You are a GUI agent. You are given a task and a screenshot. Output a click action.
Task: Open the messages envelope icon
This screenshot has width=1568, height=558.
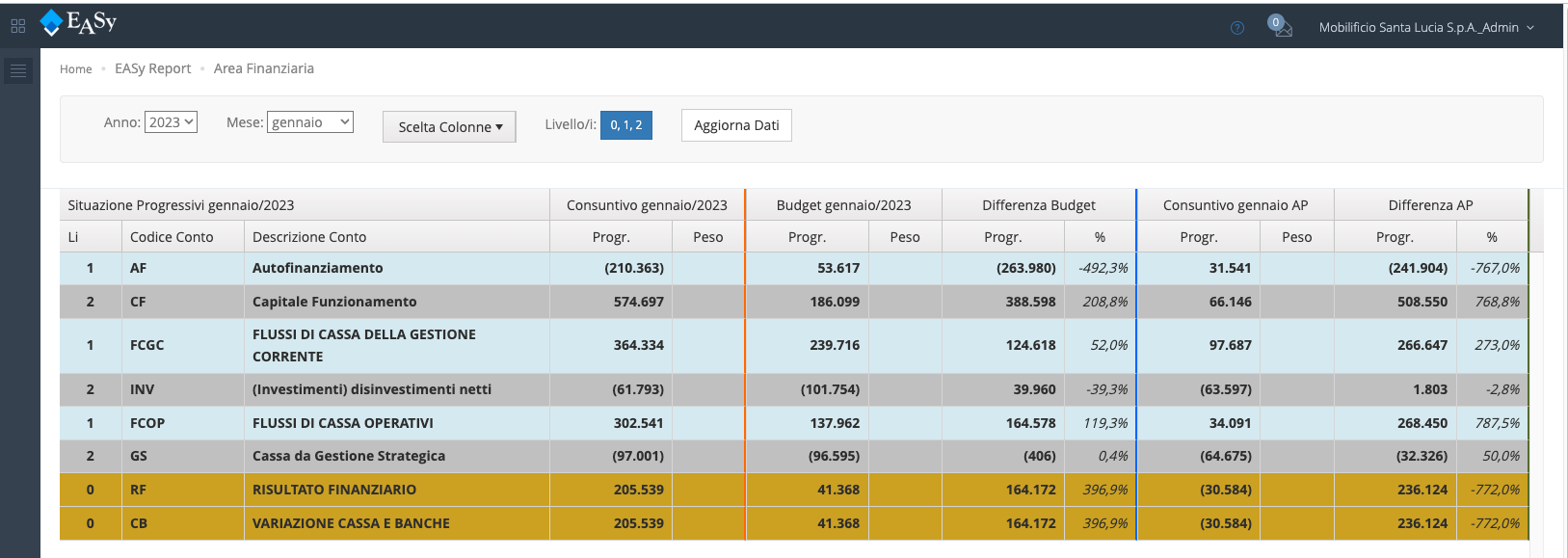[1281, 27]
